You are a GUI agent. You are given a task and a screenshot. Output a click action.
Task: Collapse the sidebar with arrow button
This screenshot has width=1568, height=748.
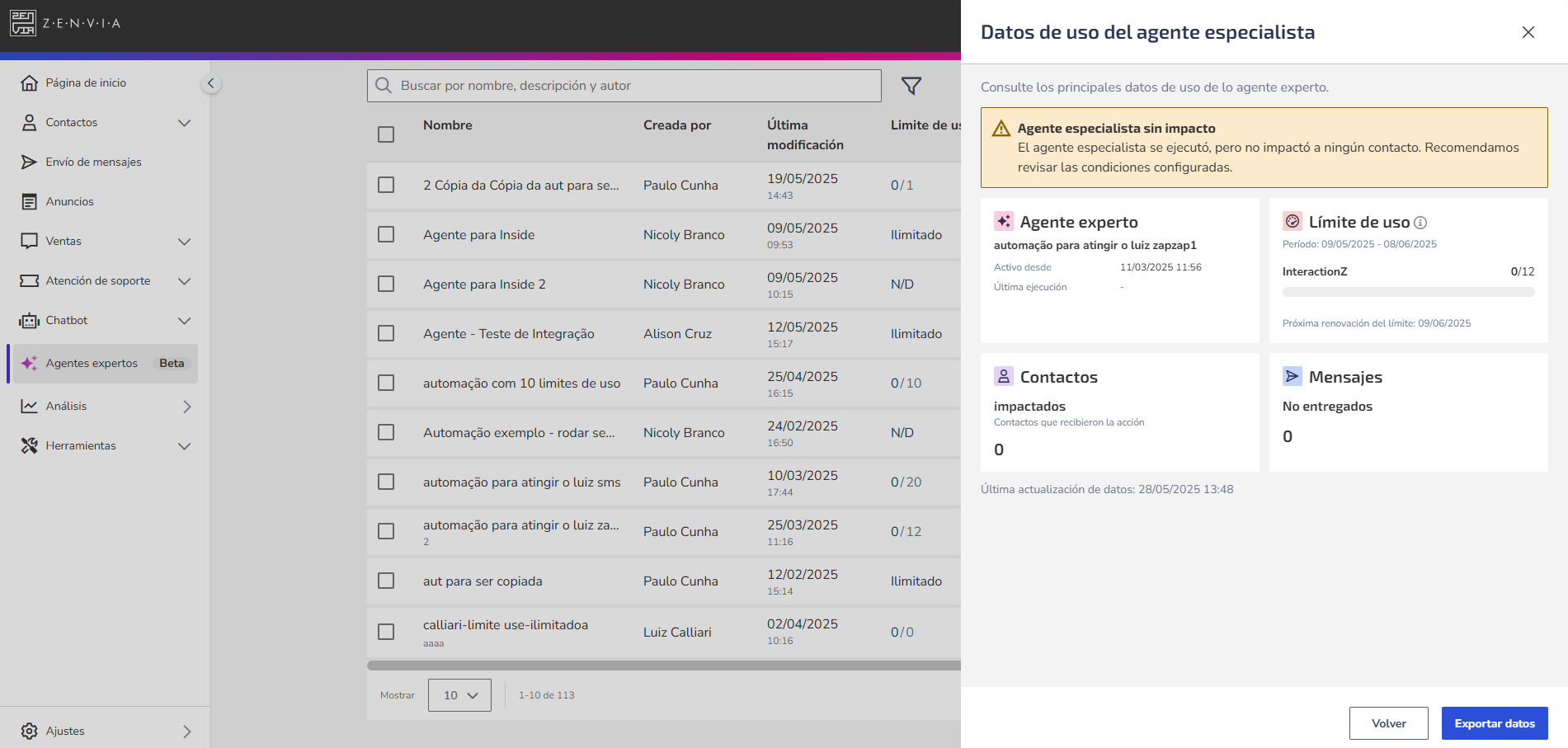(x=210, y=83)
